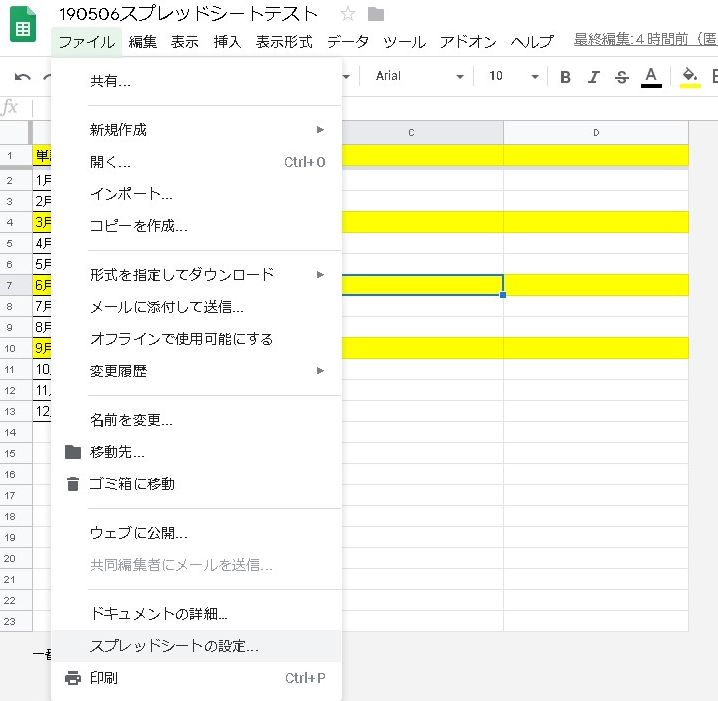Screen dimensions: 718x701
Task: Select ドキュメントの詳細... menu entry
Action: [x=196, y=613]
